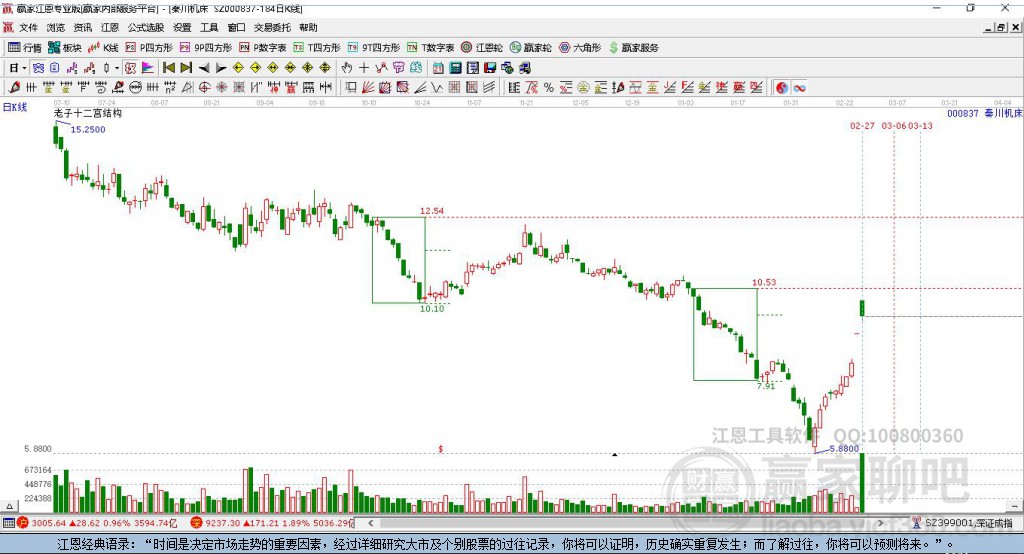
Task: Open 赢家服务 with dollar sign
Action: [x=633, y=48]
